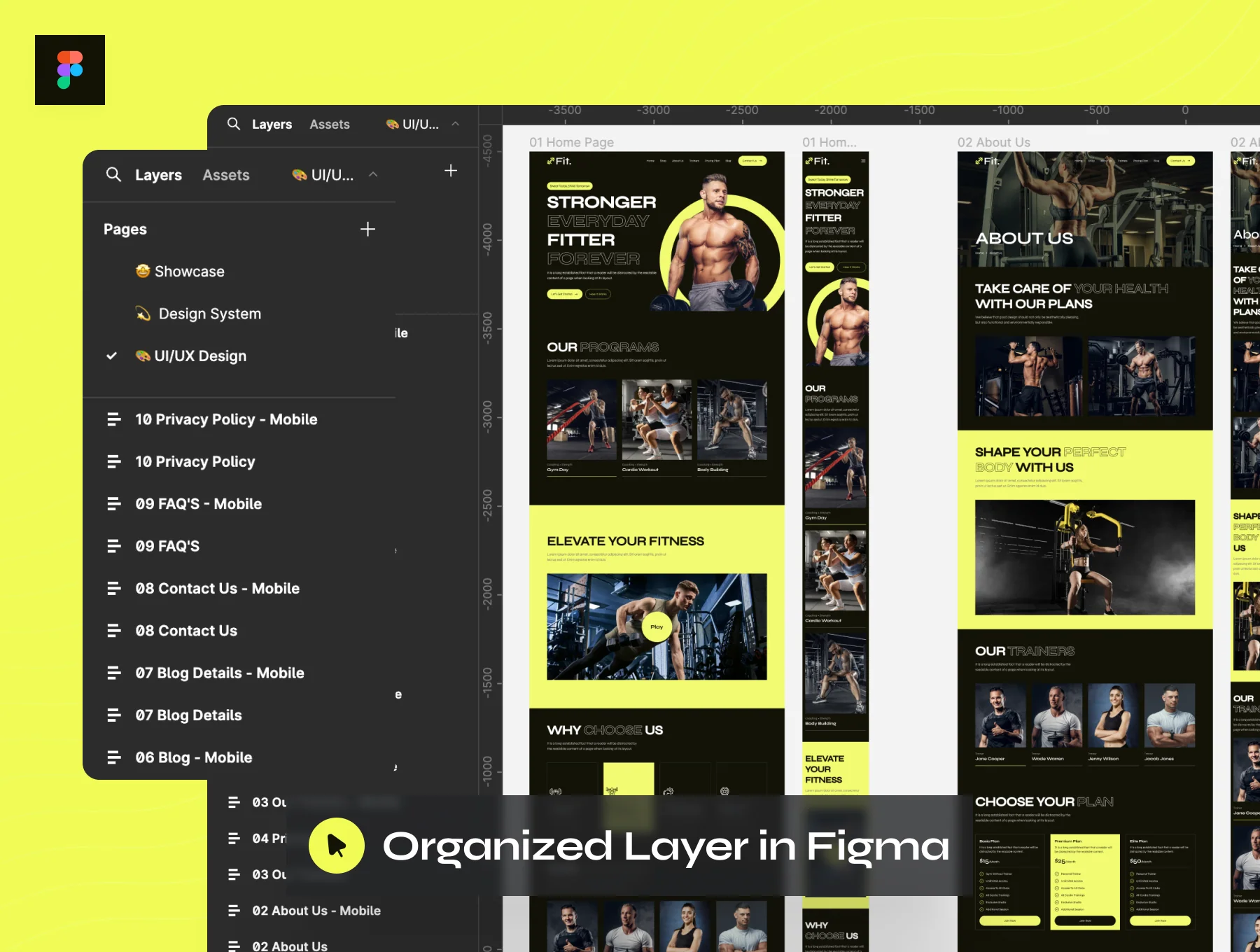Select layer 06 Blog - Mobile

pyautogui.click(x=194, y=757)
